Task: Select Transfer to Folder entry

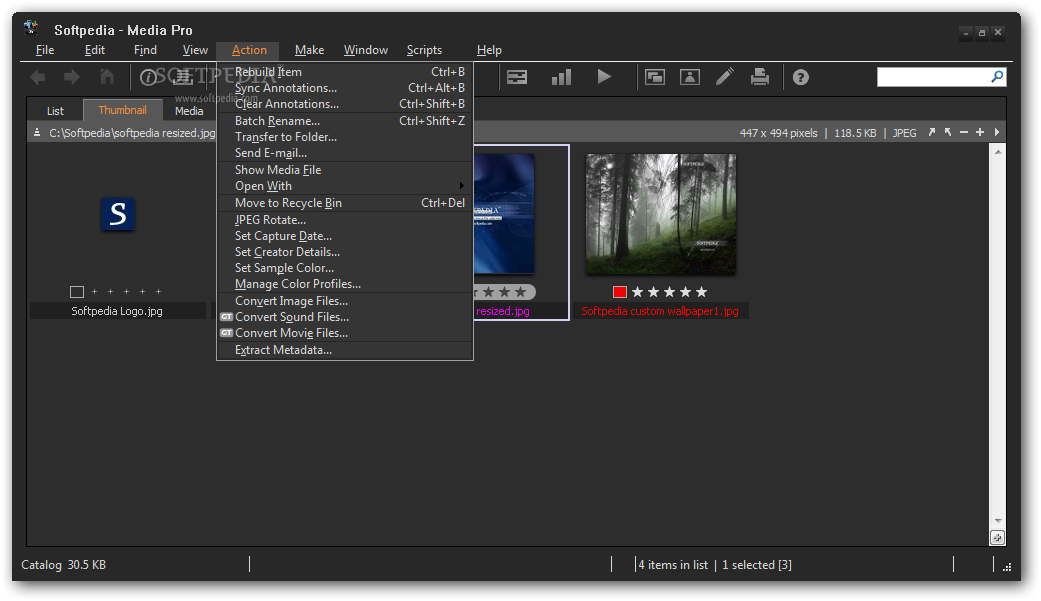Action: 345,137
